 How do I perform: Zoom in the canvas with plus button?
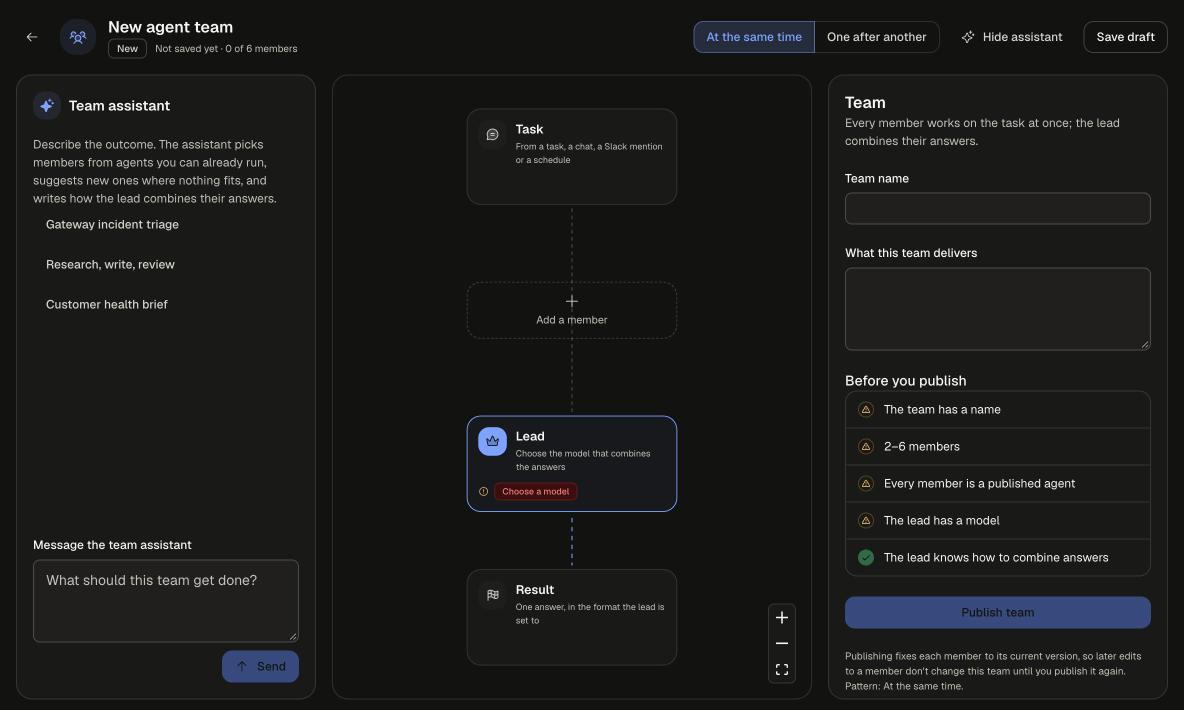pyautogui.click(x=782, y=618)
